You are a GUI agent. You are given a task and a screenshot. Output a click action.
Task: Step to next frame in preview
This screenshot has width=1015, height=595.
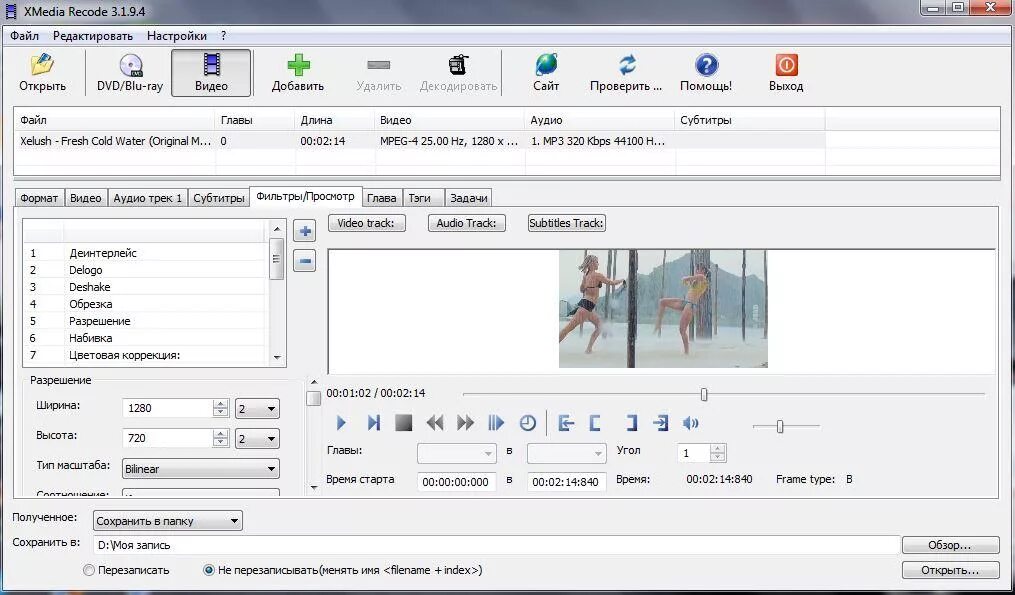tap(374, 423)
